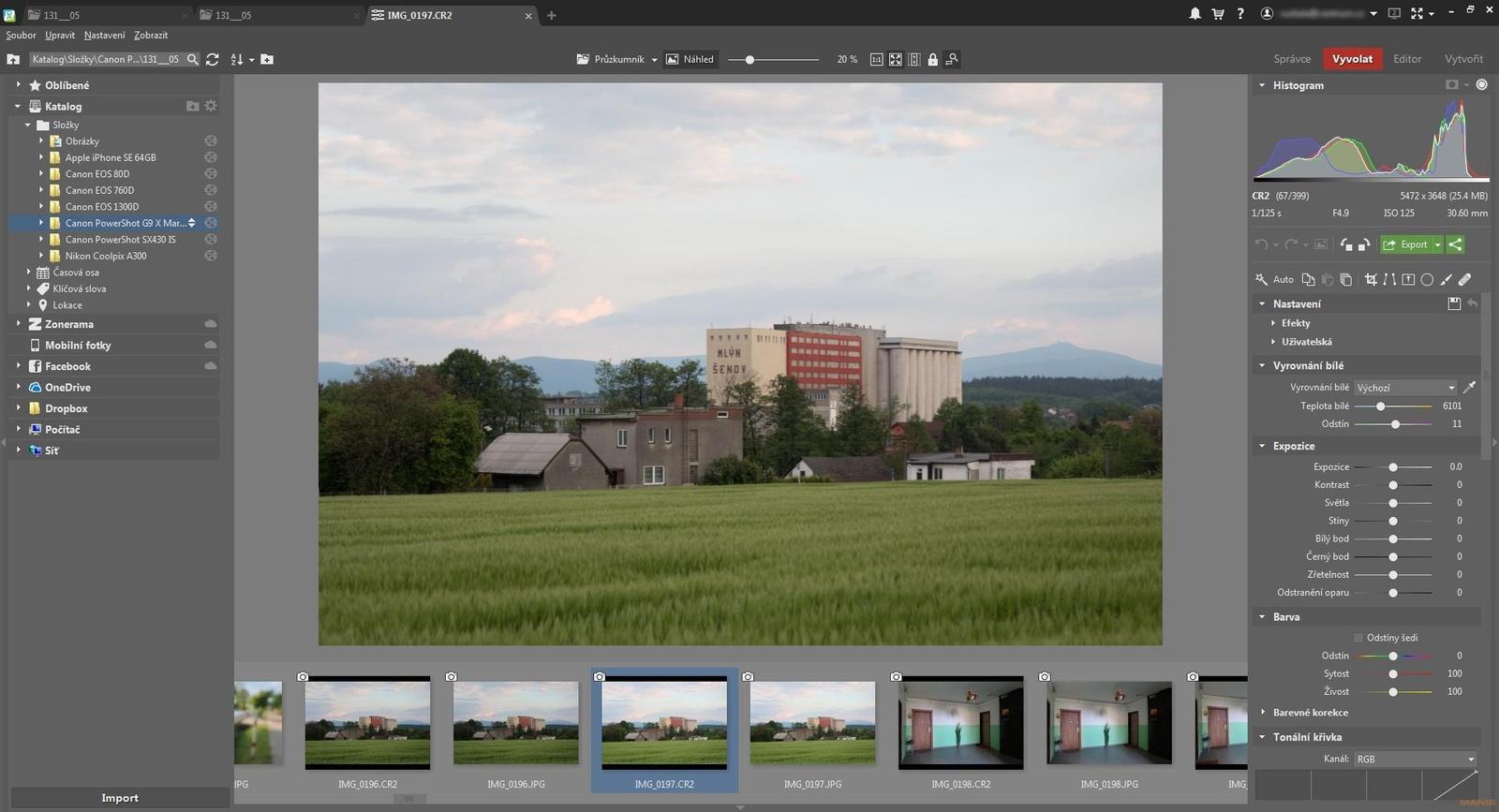The width and height of the screenshot is (1499, 812).
Task: Open the shopping cart icon
Action: click(x=1218, y=14)
